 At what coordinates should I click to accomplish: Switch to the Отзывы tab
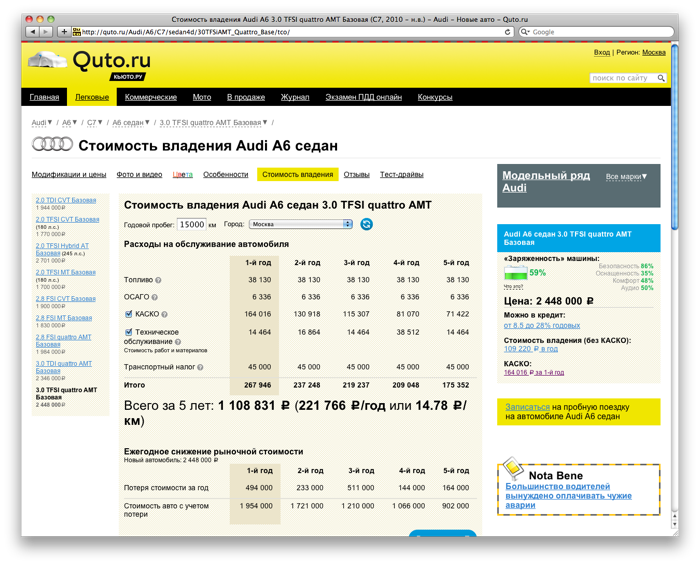pyautogui.click(x=357, y=175)
